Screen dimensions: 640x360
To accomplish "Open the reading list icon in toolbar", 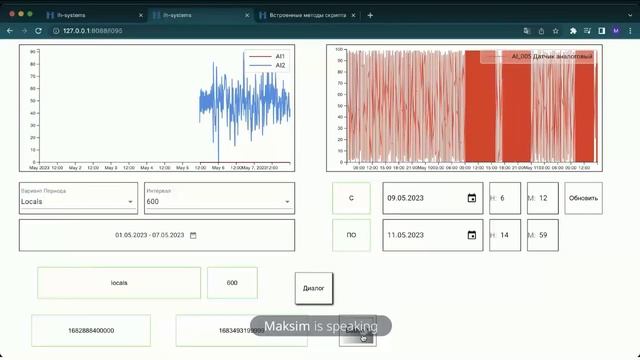I will [587, 31].
